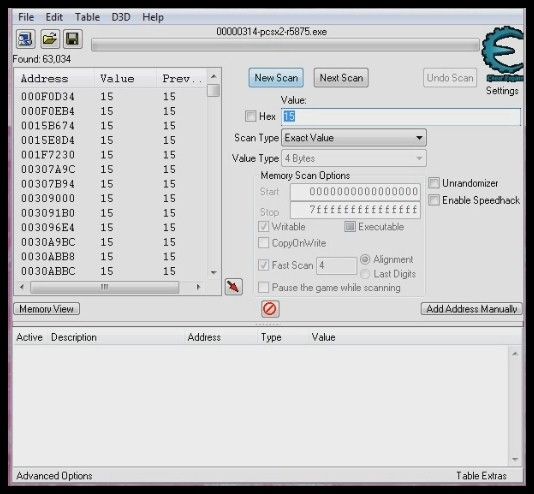Click the Value column header in results
Image resolution: width=534 pixels, height=494 pixels.
click(x=125, y=79)
